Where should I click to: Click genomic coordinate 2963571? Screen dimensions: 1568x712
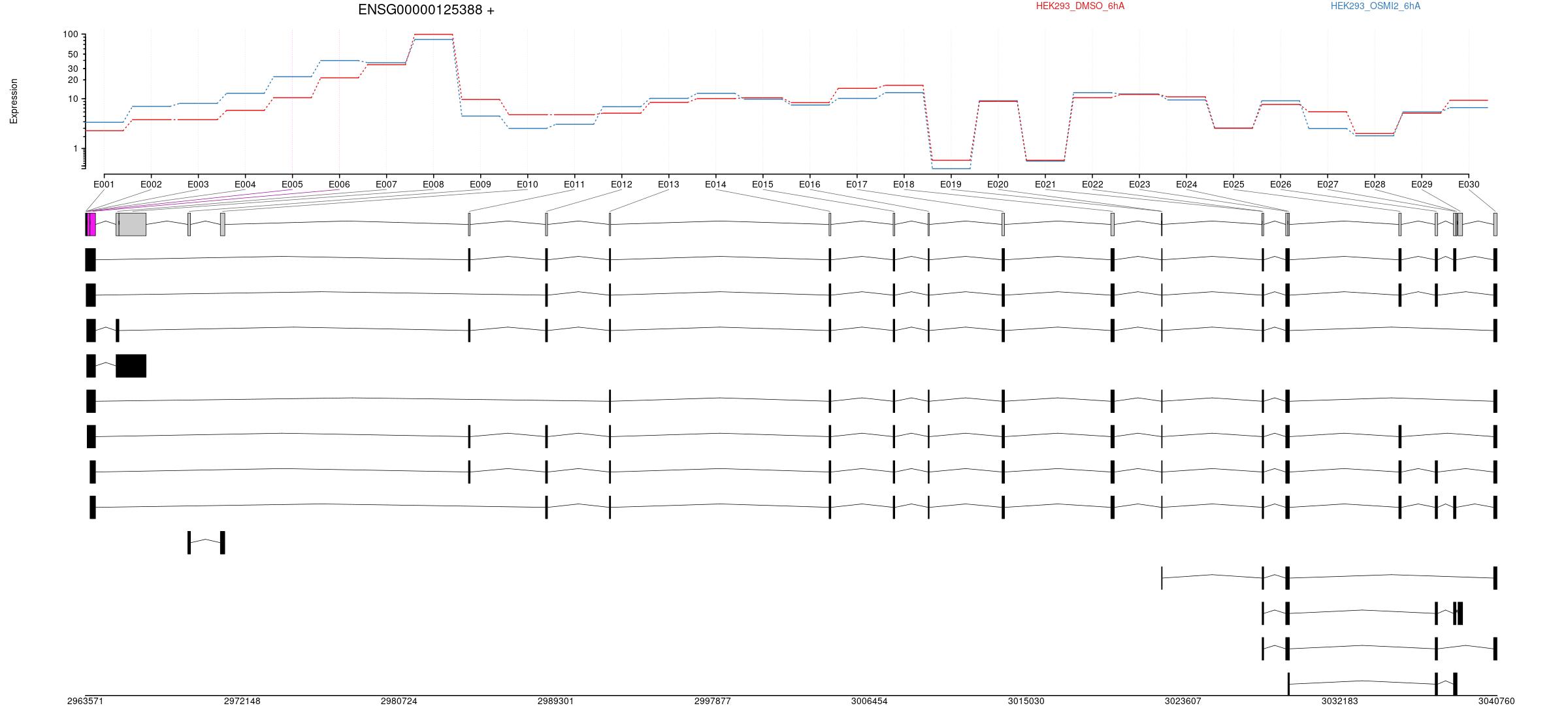85,701
